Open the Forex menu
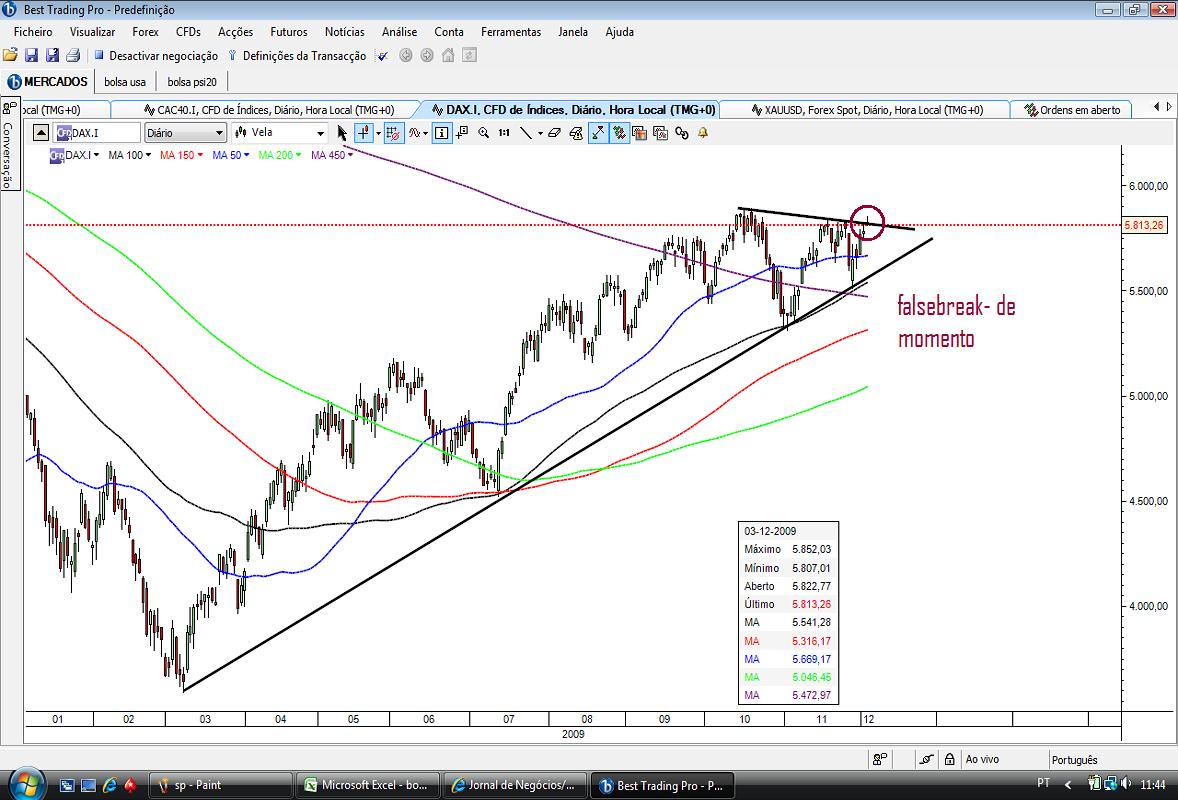The width and height of the screenshot is (1178, 800). (145, 32)
